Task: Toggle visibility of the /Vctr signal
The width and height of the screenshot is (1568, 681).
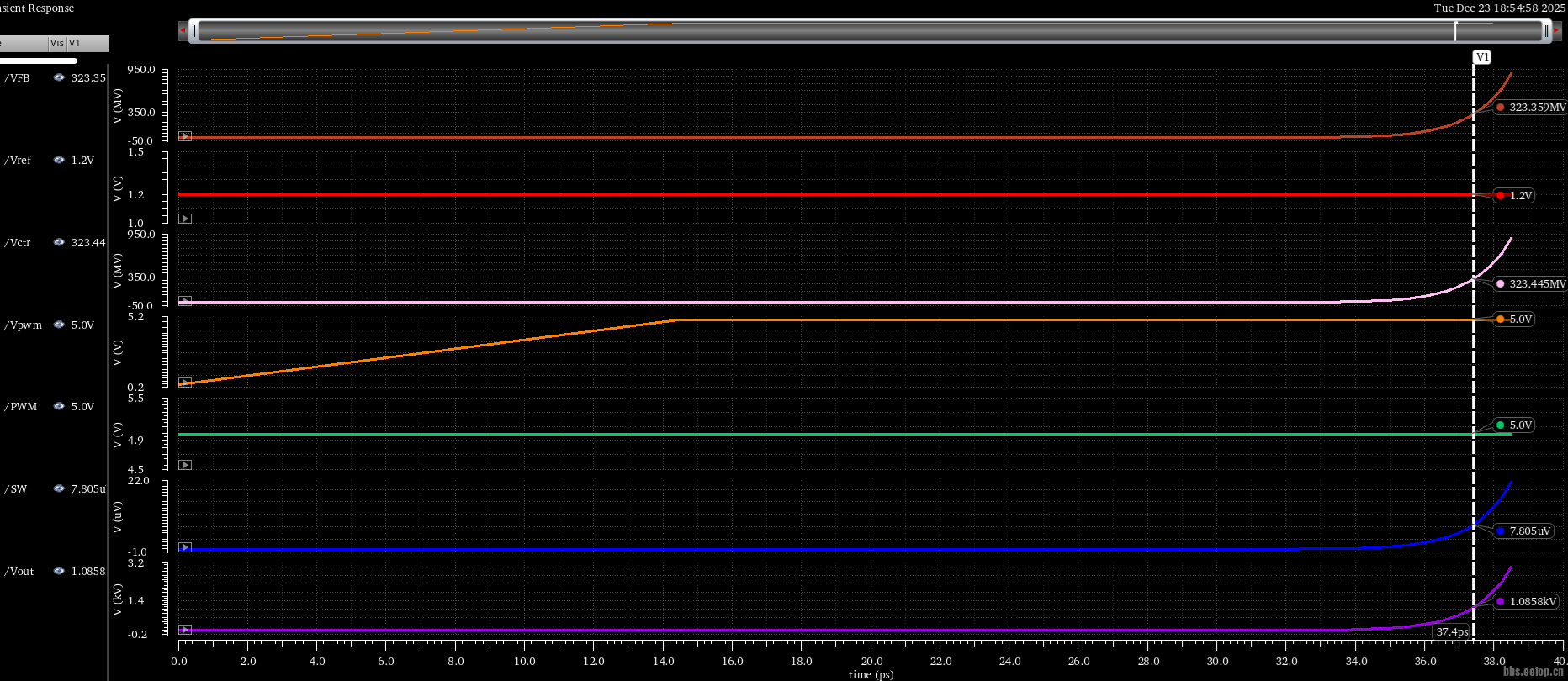Action: click(x=59, y=242)
